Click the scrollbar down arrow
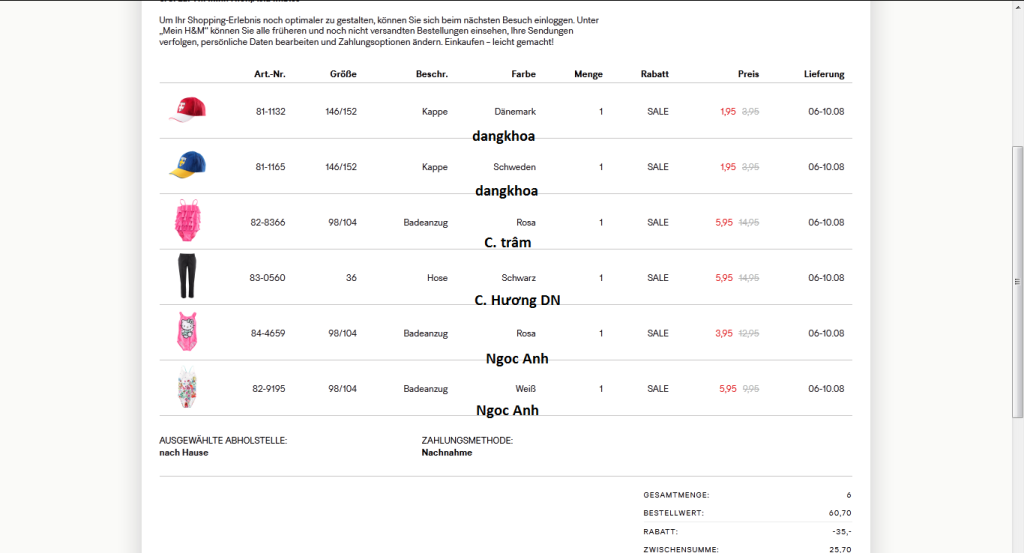The width and height of the screenshot is (1024, 553). [x=1017, y=546]
